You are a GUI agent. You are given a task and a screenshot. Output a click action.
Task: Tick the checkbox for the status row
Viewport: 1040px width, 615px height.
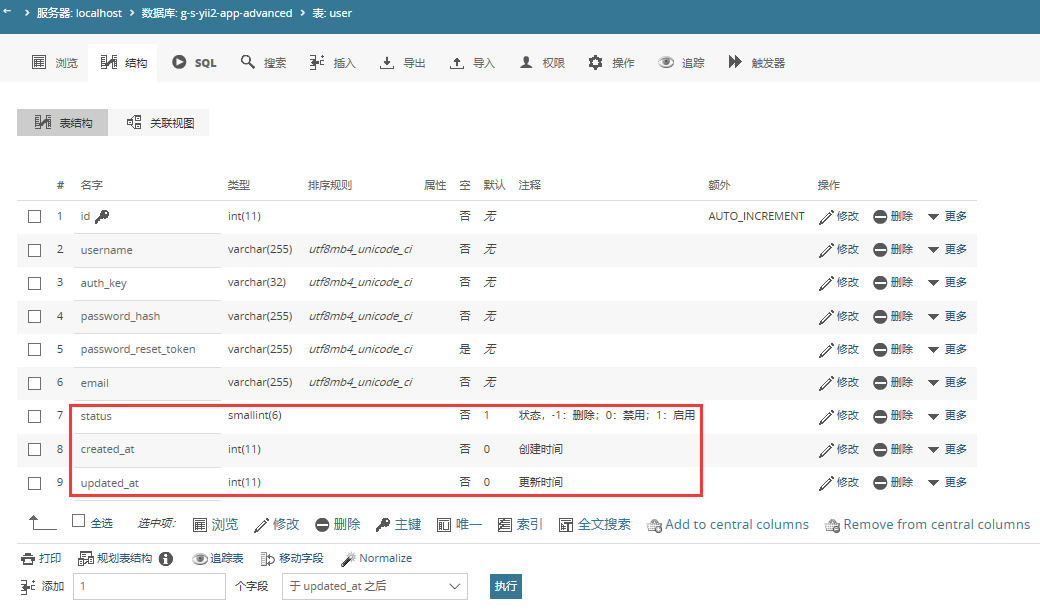[x=35, y=416]
